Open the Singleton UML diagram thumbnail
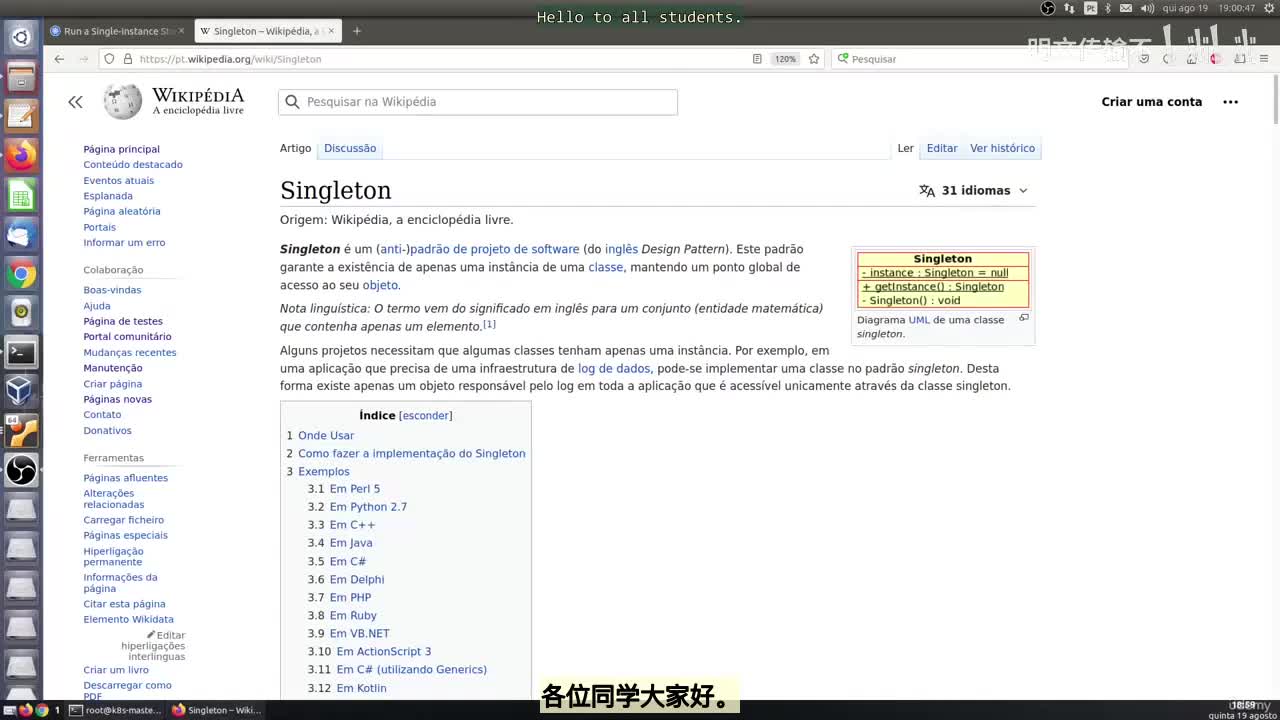This screenshot has width=1280, height=720. point(943,280)
